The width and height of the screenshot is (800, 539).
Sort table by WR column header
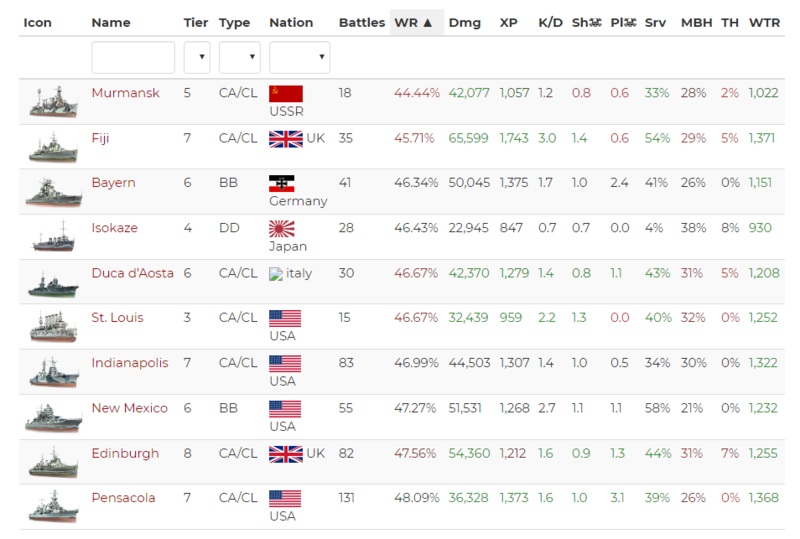pyautogui.click(x=413, y=22)
